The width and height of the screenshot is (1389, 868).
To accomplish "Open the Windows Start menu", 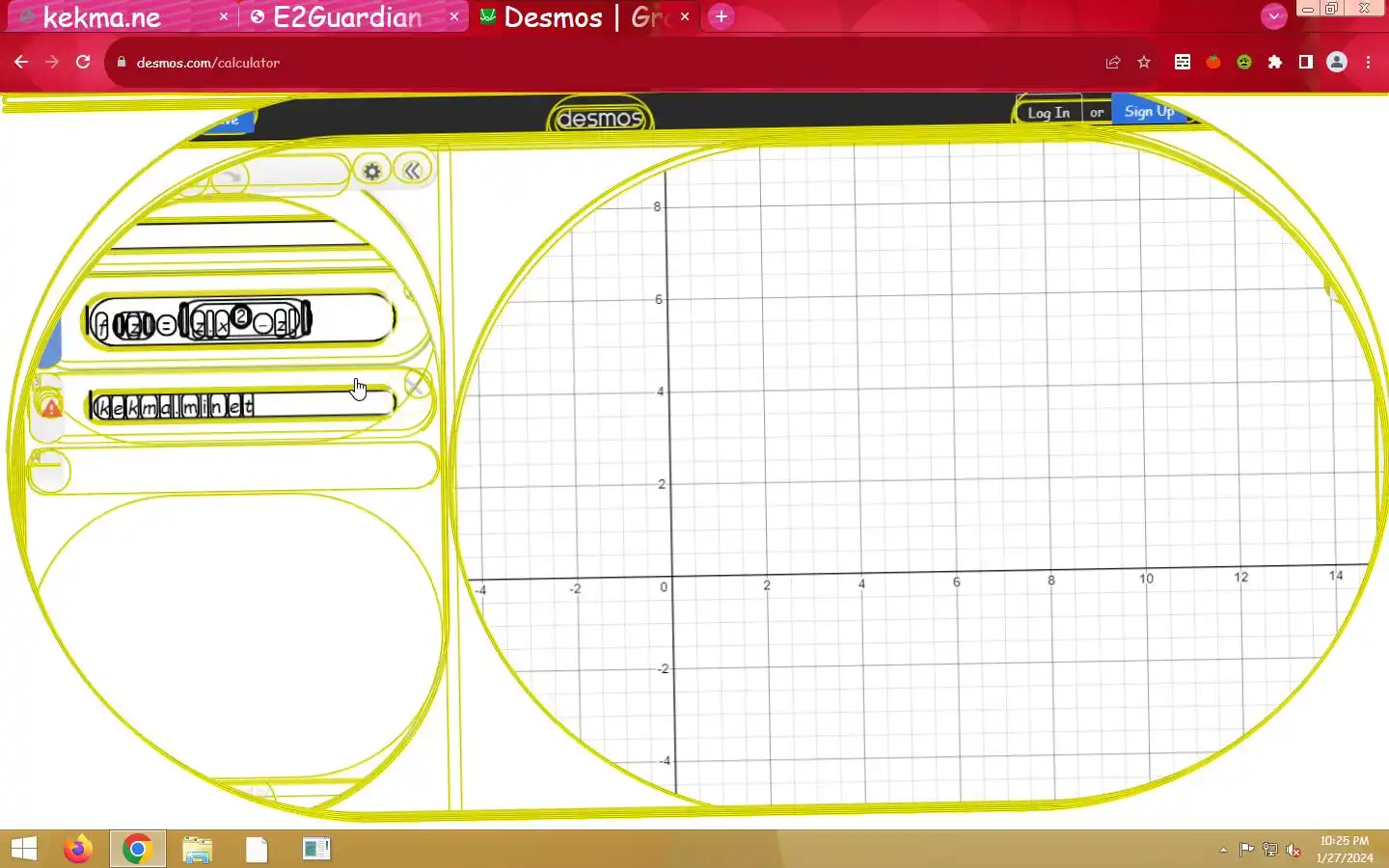I will coord(24,849).
